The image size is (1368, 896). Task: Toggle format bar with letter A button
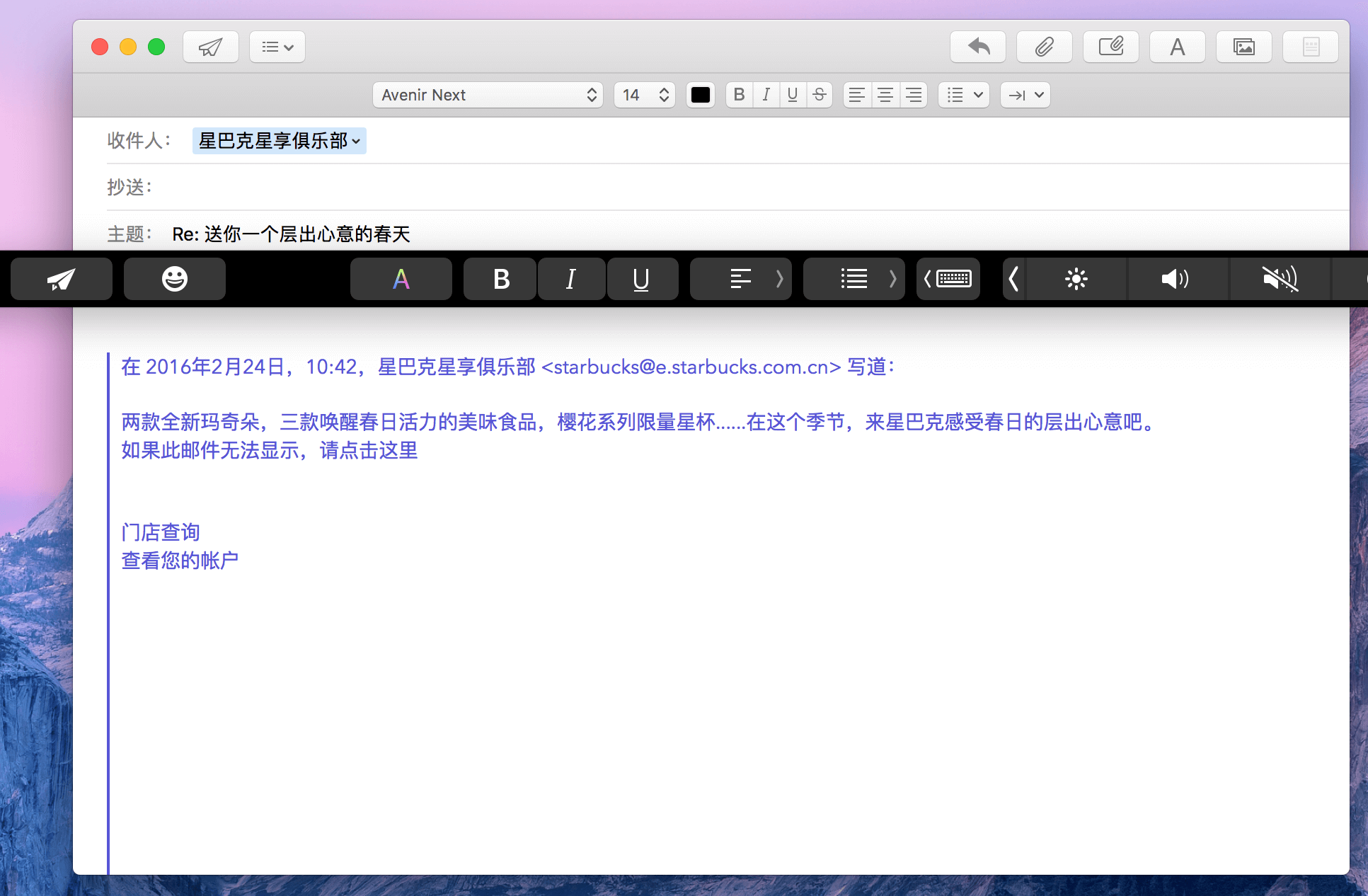click(x=1178, y=47)
